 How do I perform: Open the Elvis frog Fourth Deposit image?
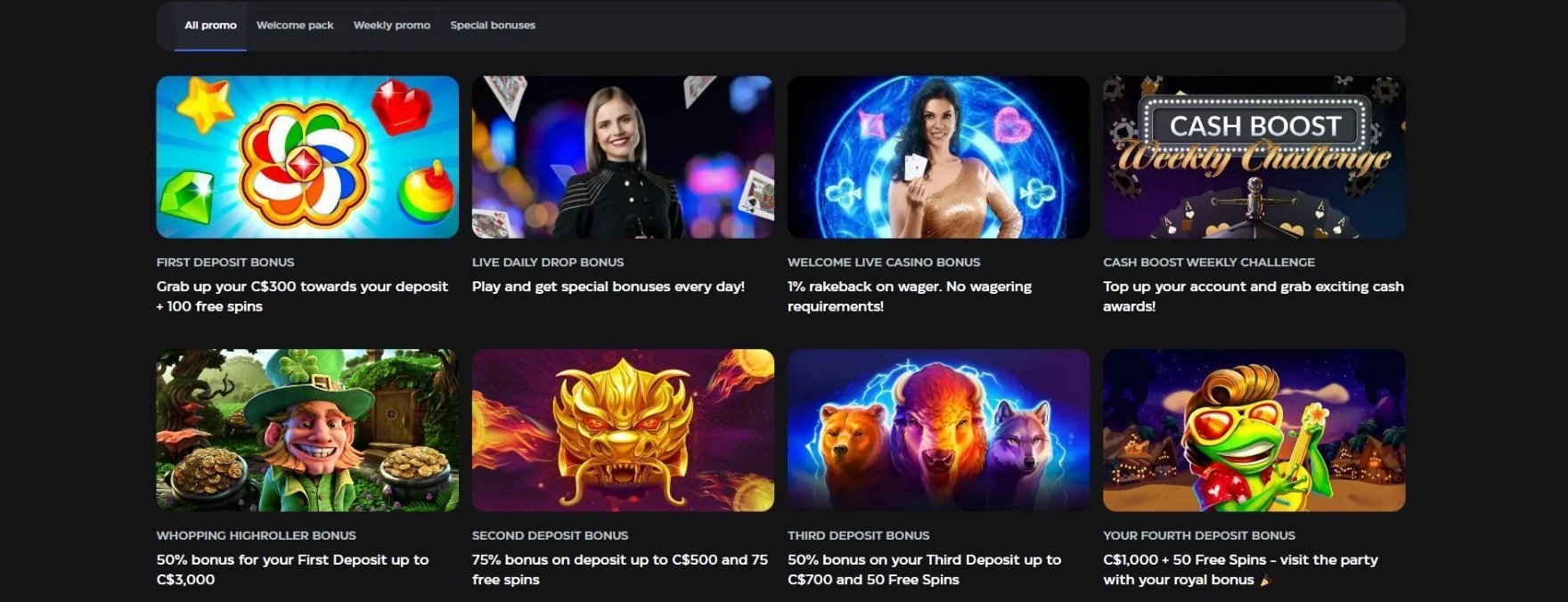tap(1254, 430)
